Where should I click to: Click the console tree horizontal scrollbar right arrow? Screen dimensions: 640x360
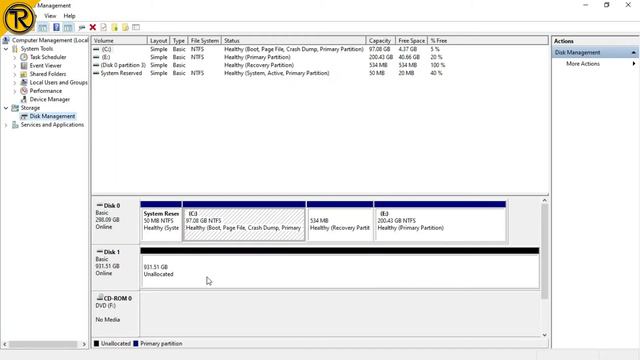click(84, 344)
